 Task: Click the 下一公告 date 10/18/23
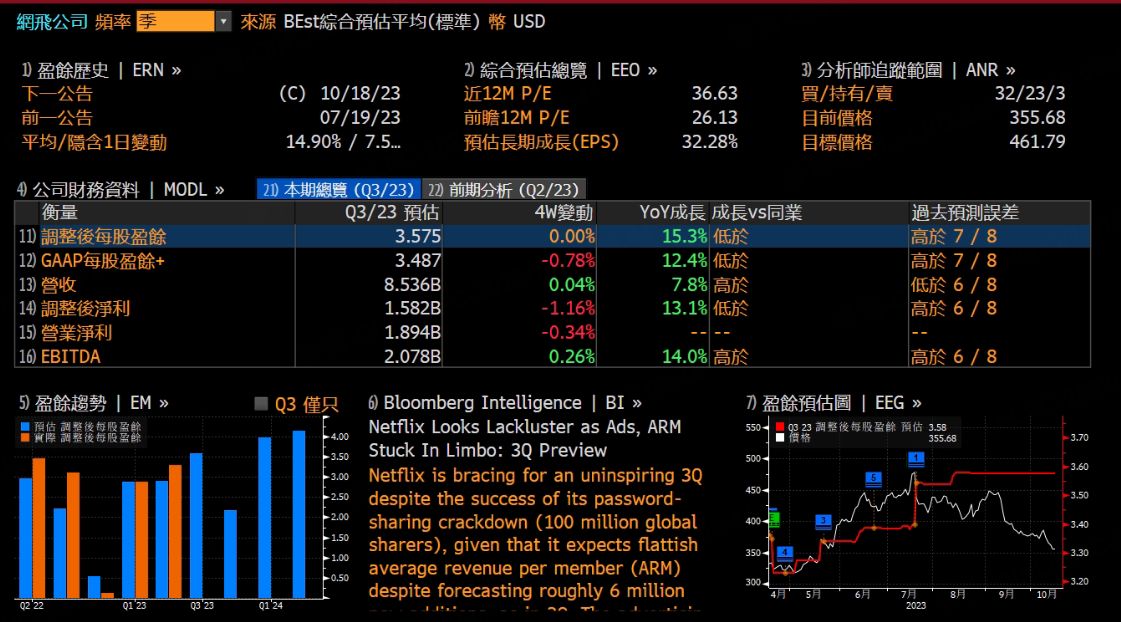tap(360, 94)
